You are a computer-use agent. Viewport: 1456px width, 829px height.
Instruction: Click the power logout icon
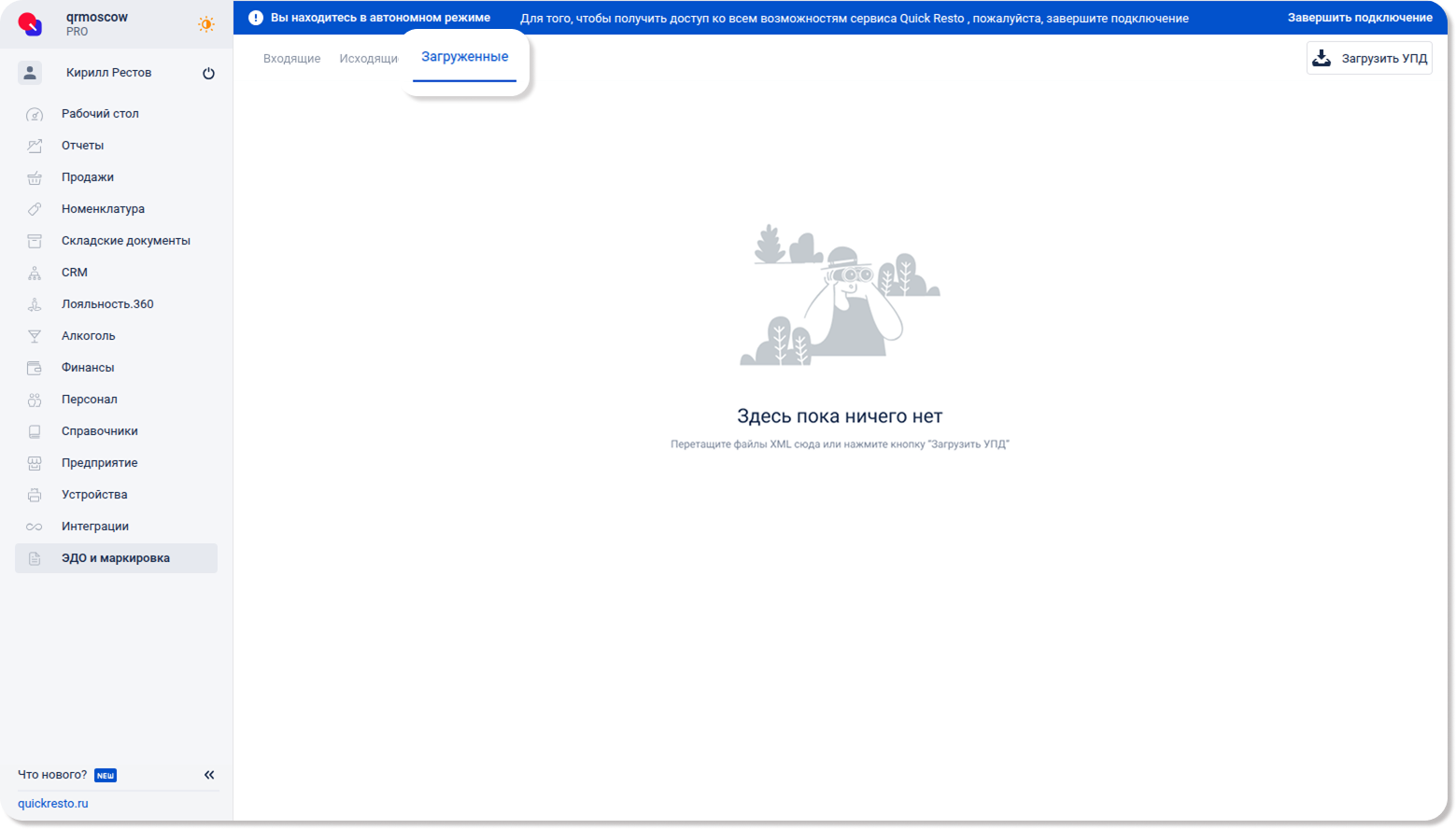coord(208,74)
